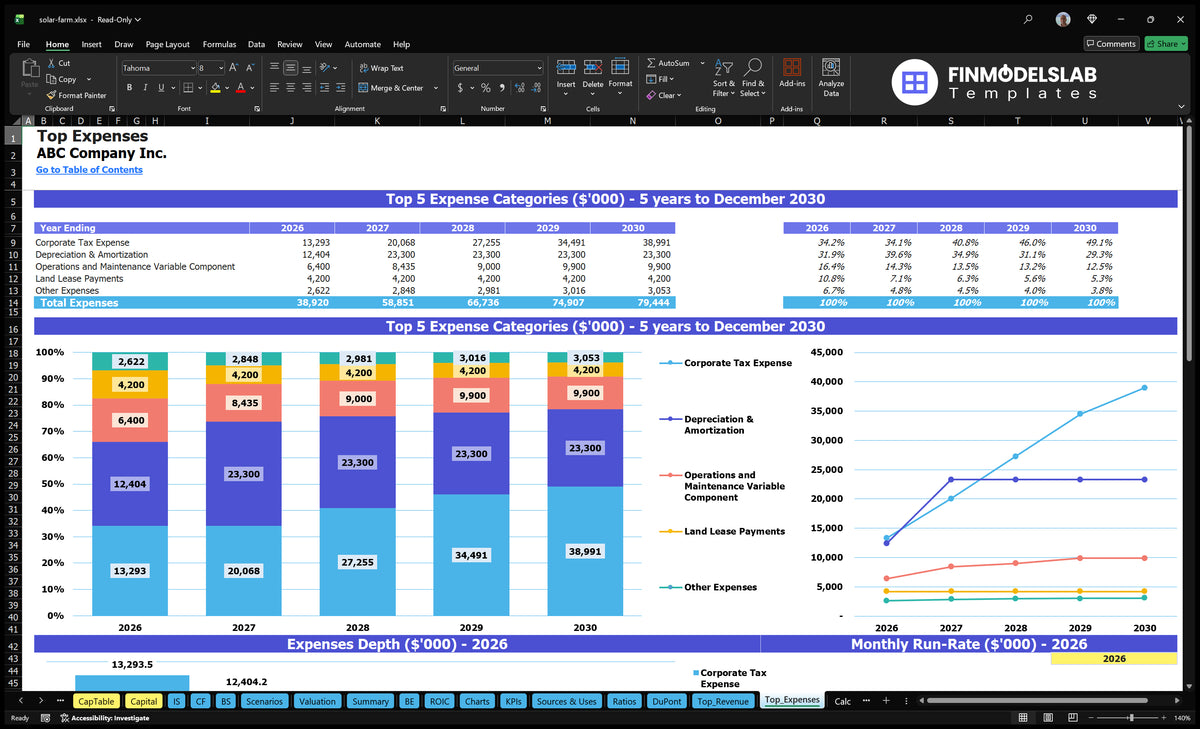Click the Analyze Data icon
The image size is (1200, 729).
[x=831, y=67]
